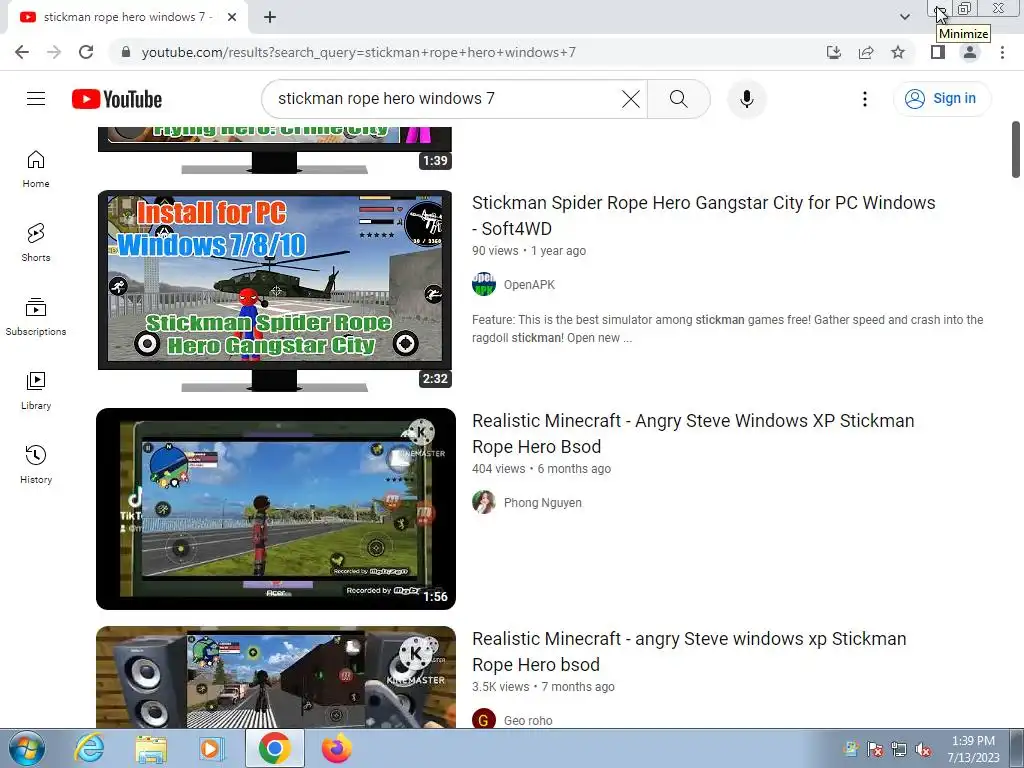Bookmark this page with the star icon

pos(898,52)
